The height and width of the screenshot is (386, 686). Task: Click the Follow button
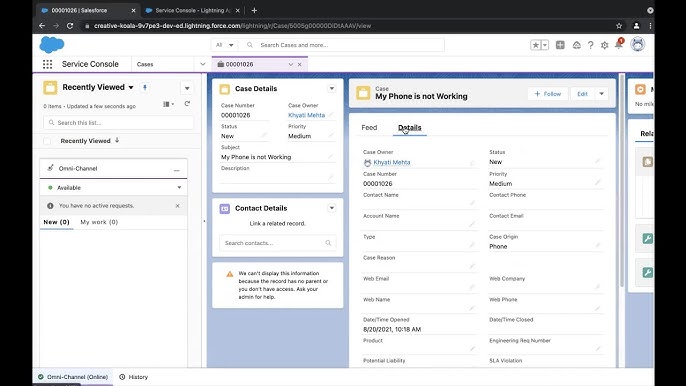tap(548, 94)
